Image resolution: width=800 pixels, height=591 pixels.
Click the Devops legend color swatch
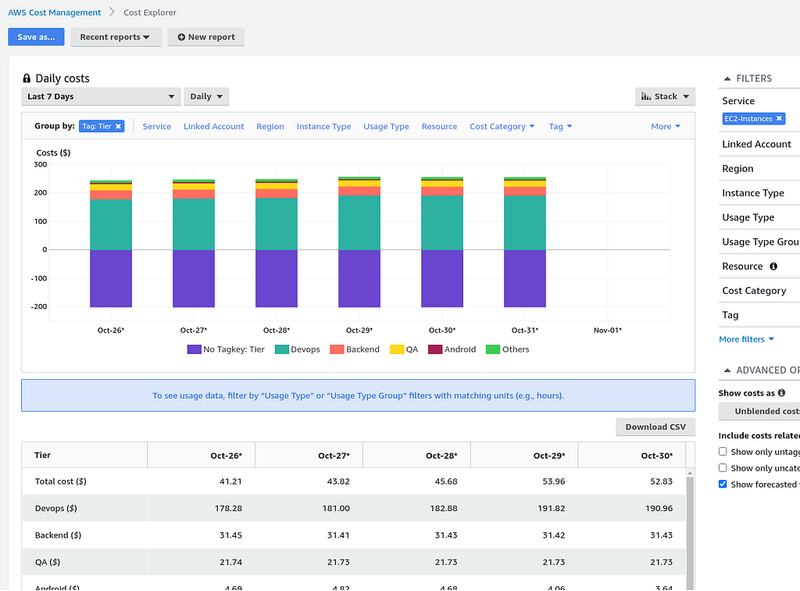282,350
